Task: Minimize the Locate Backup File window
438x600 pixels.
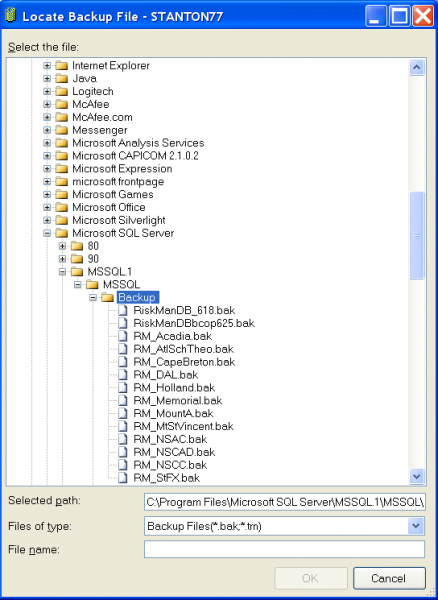Action: [x=376, y=16]
